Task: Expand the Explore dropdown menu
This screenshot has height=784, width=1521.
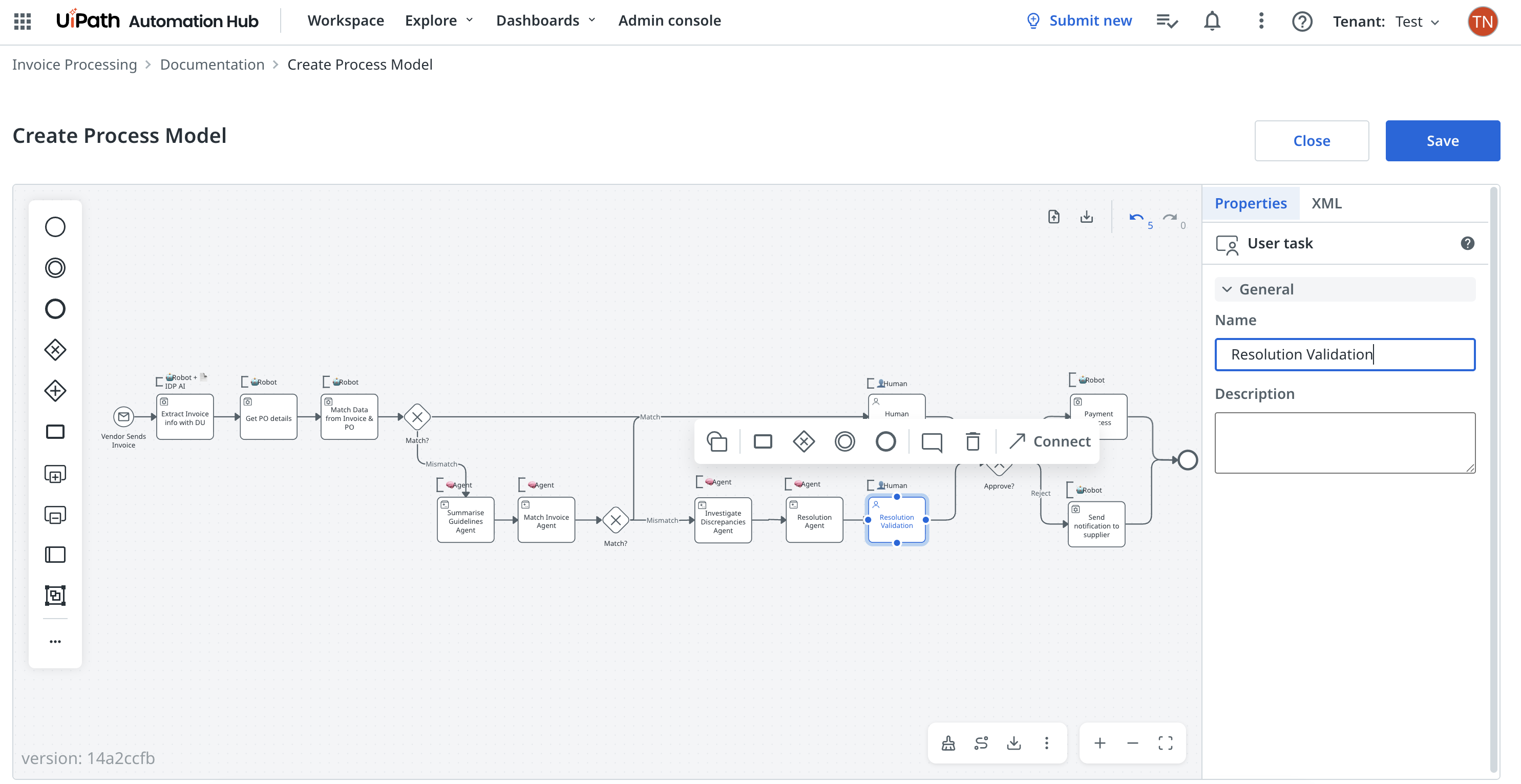Action: (x=439, y=20)
